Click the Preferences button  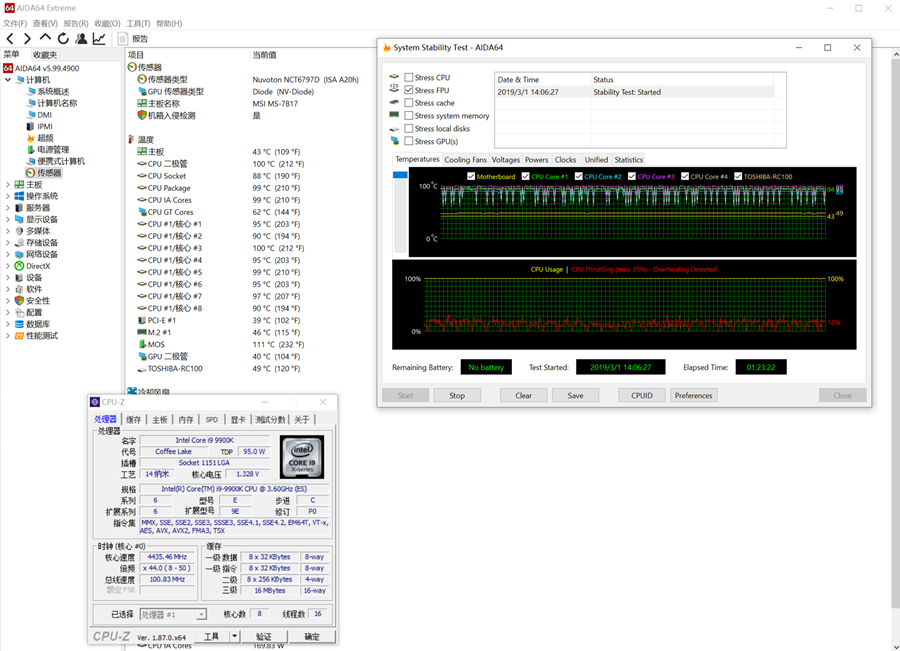point(693,395)
